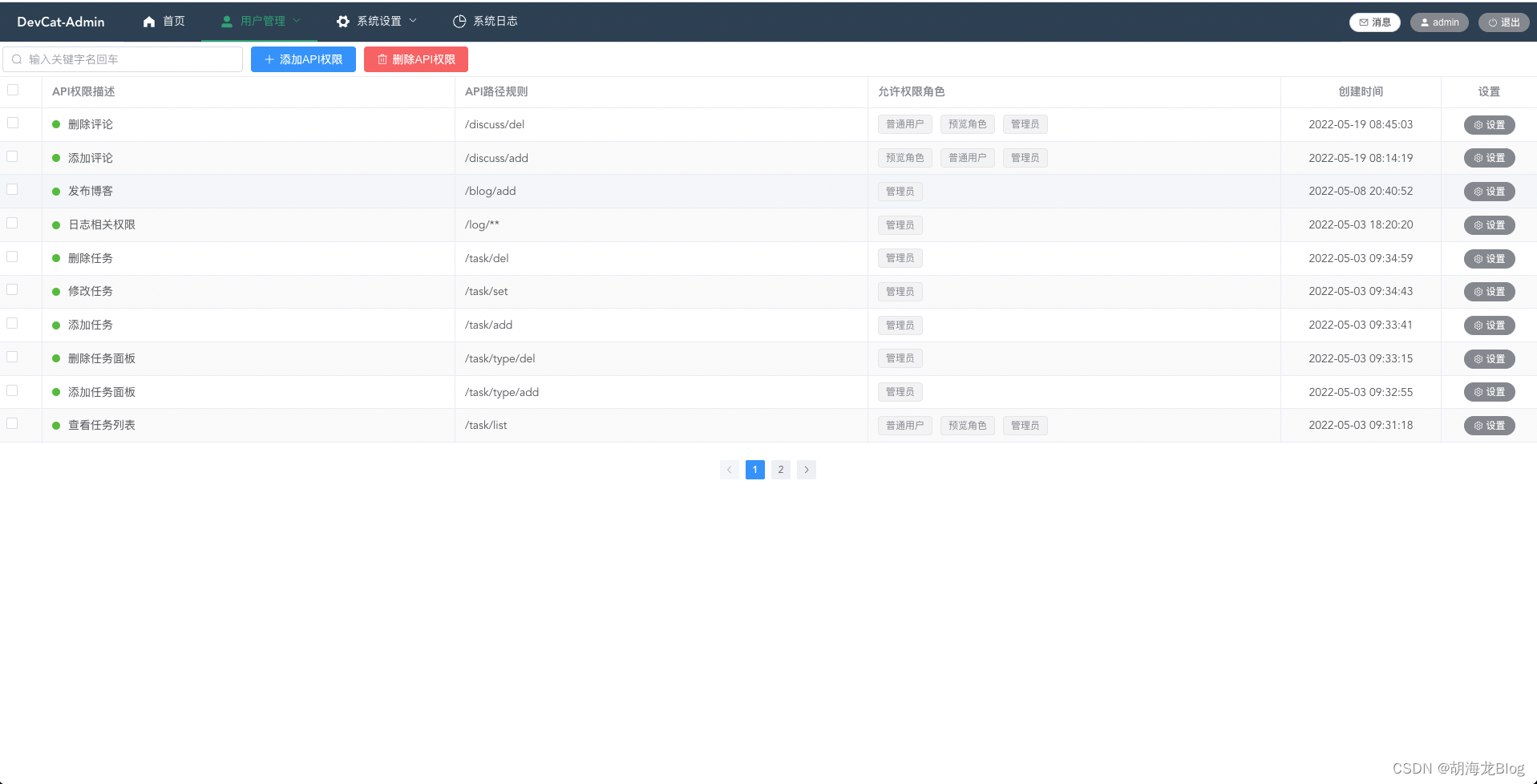Open 设置 for the /task/add row
Viewport: 1537px width, 784px height.
click(1489, 325)
